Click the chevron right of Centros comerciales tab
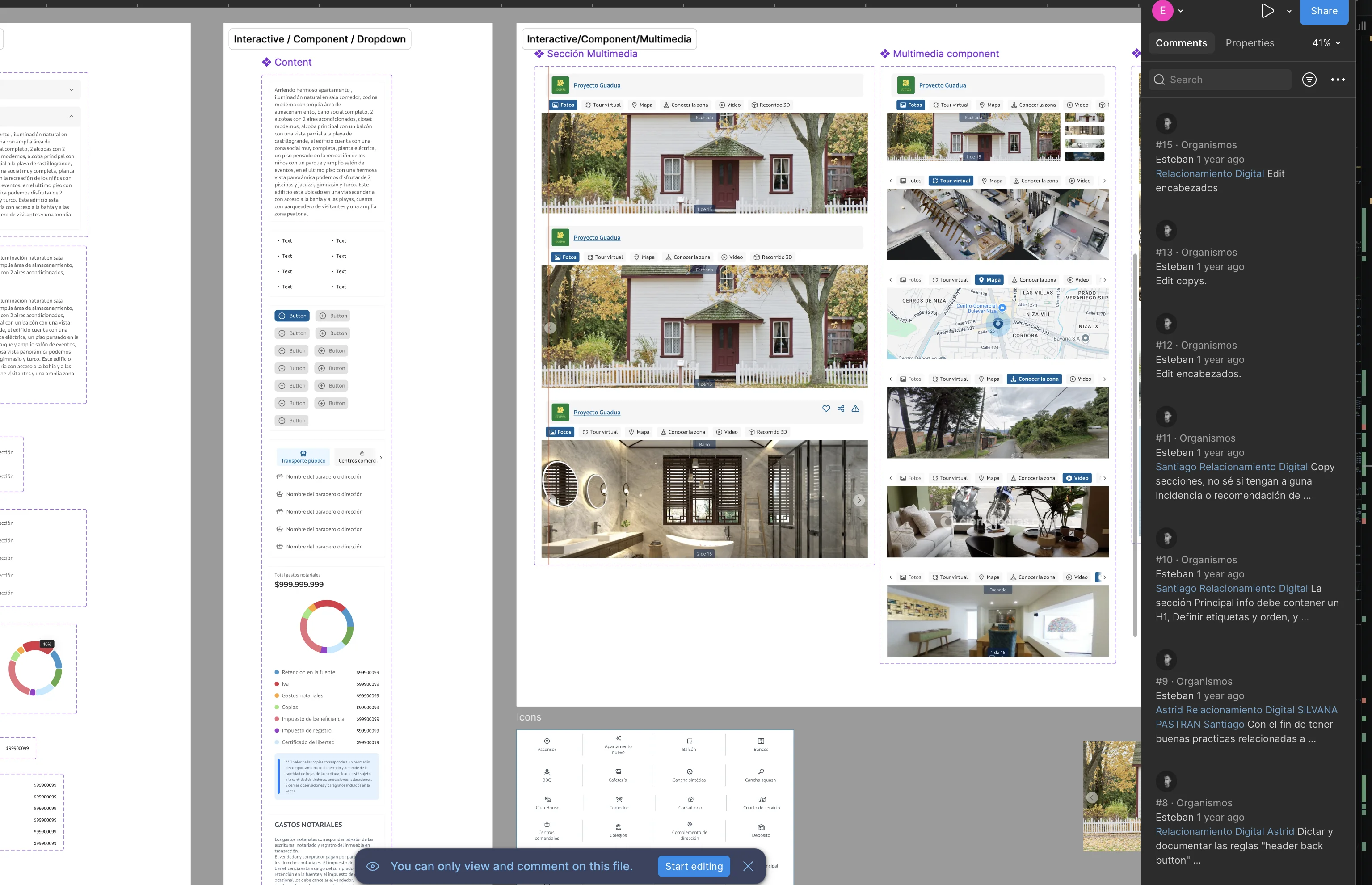Viewport: 1372px width, 885px height. pyautogui.click(x=380, y=457)
